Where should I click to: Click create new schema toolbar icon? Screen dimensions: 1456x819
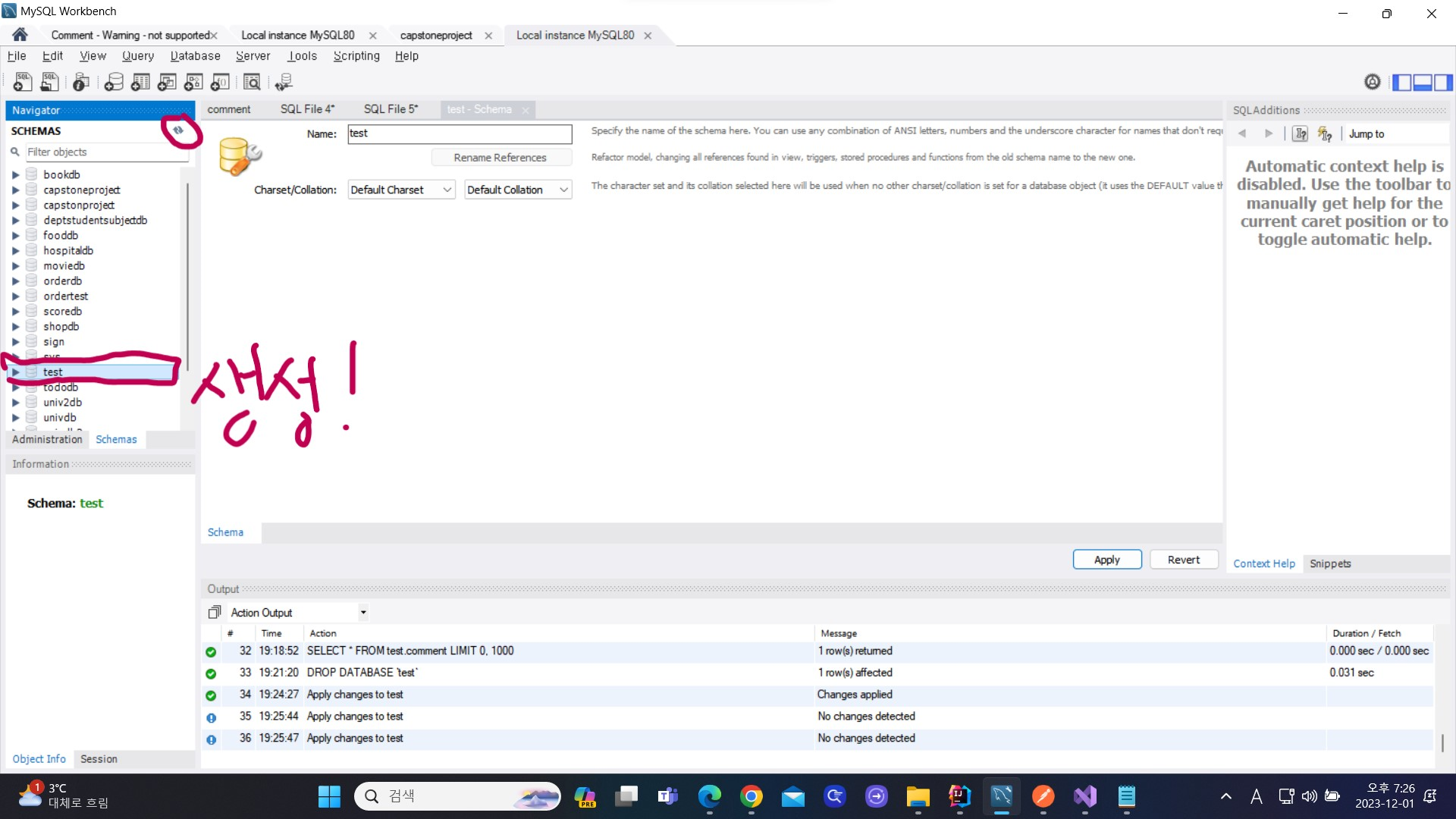114,82
